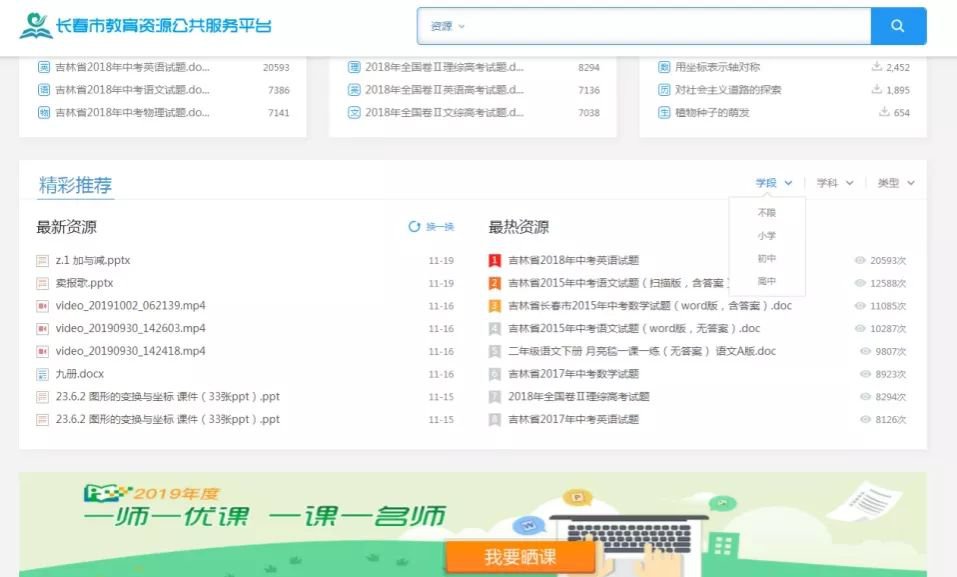957x577 pixels.
Task: Open z.1 加与减.pptx resource
Action: pyautogui.click(x=93, y=261)
